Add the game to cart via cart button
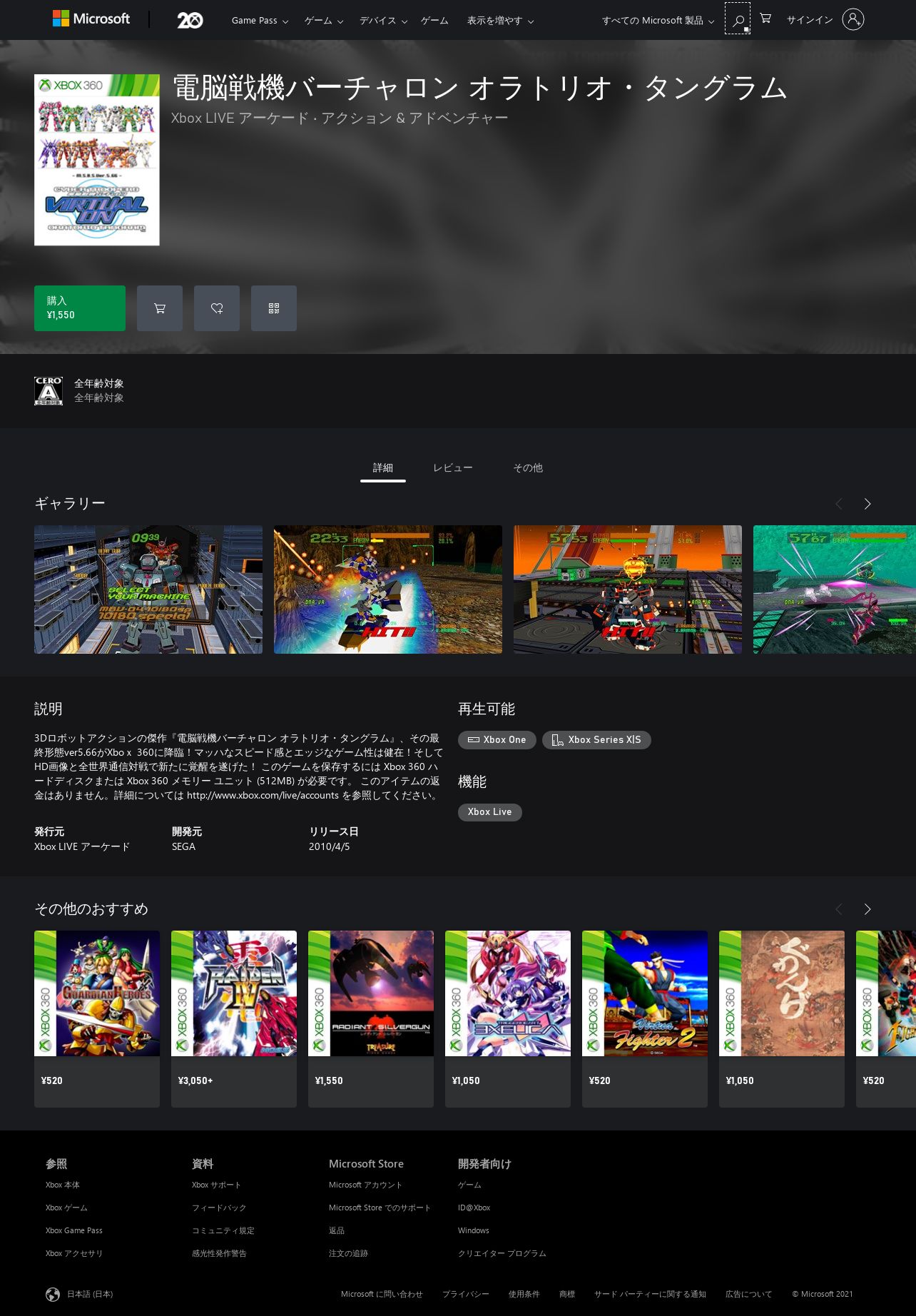 click(x=160, y=308)
